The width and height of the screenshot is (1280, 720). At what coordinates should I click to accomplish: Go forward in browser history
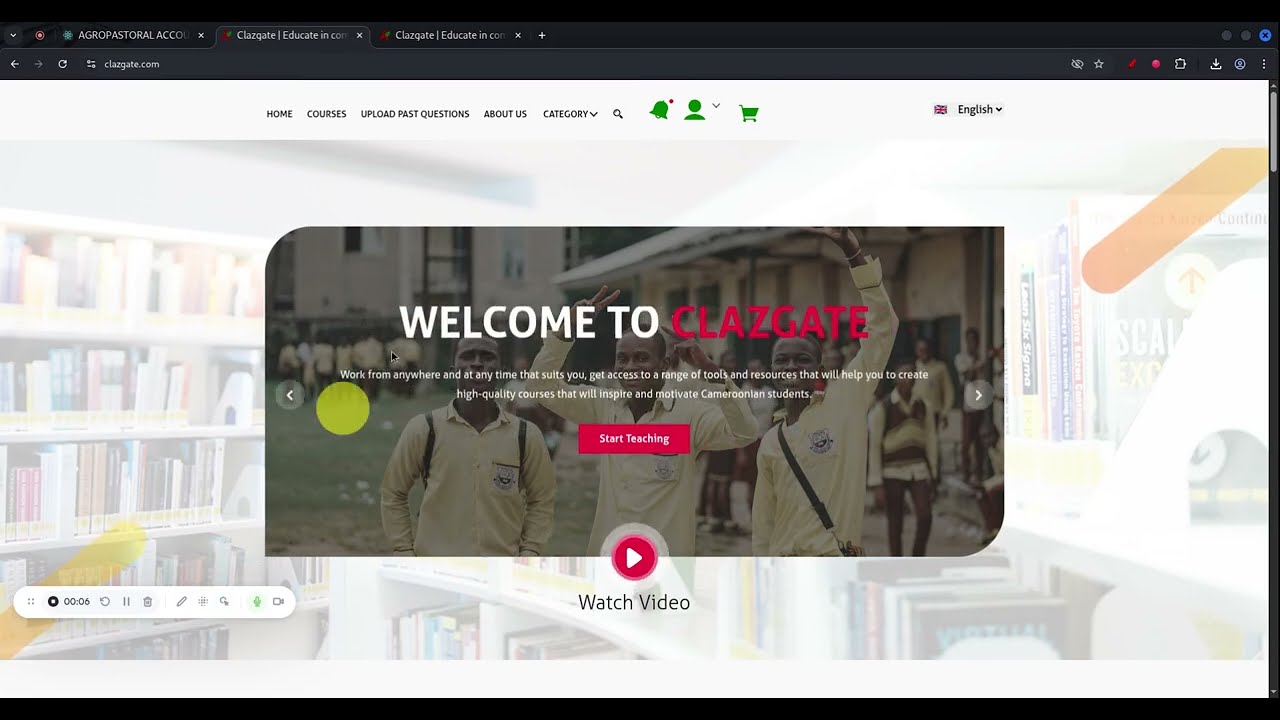(39, 64)
